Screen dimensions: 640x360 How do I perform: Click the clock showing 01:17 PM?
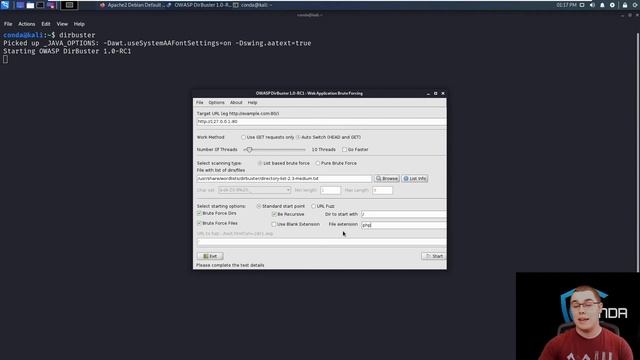[x=567, y=5]
